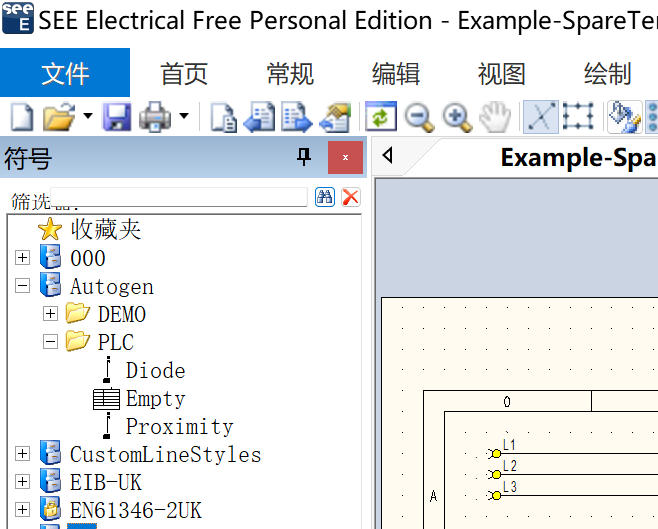Select the 000 library

pos(88,258)
